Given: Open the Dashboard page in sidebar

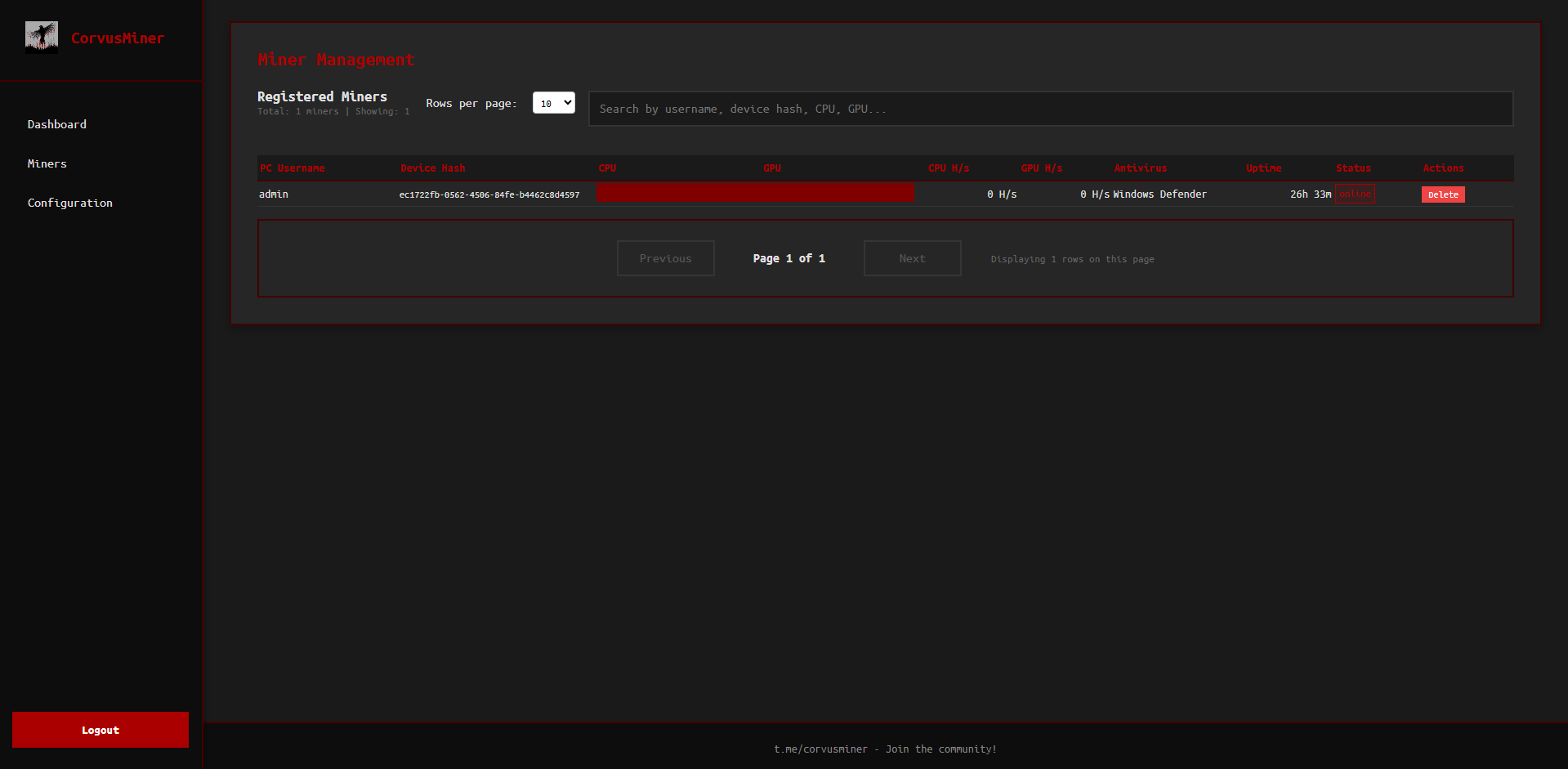Looking at the screenshot, I should click(57, 124).
